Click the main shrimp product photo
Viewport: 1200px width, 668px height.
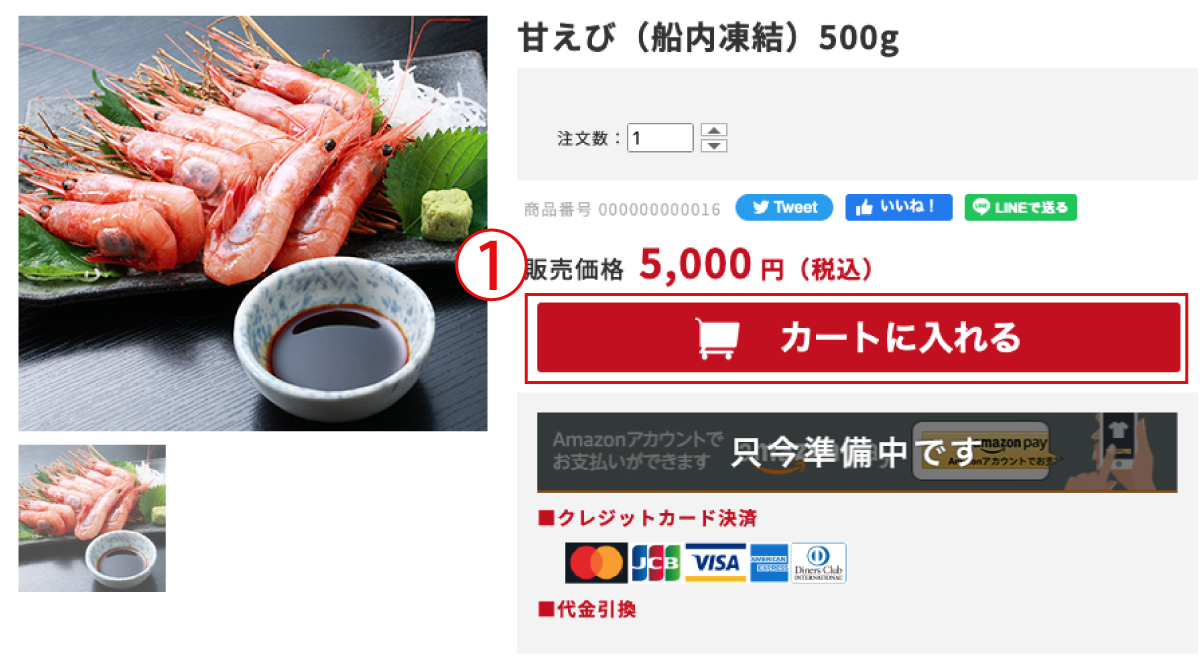pos(253,223)
